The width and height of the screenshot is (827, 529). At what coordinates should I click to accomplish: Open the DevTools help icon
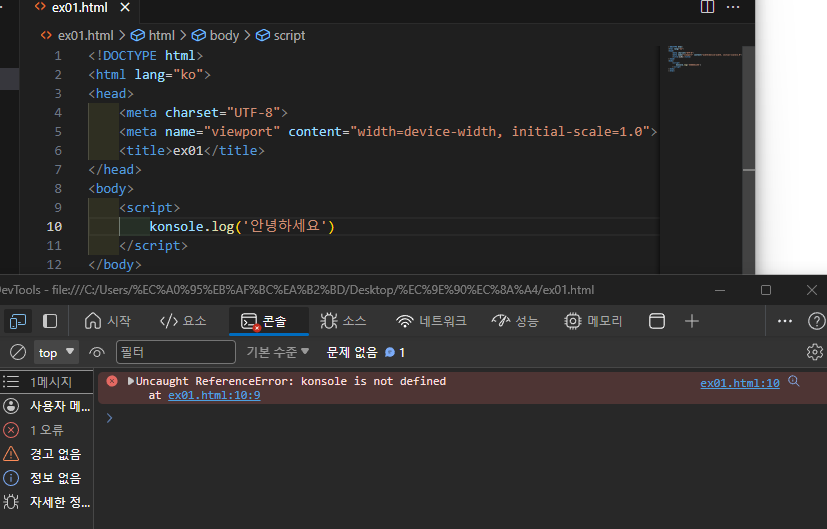click(816, 321)
